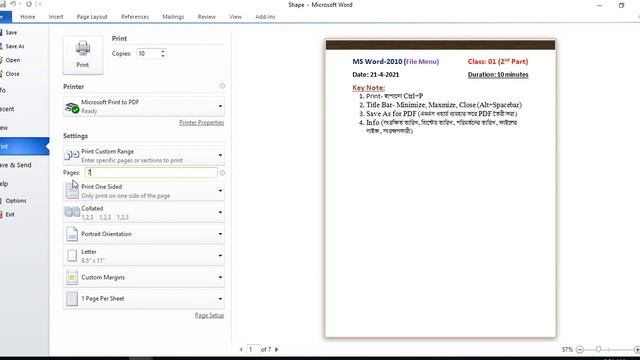
Task: Click the Collated stacked pages icon
Action: 72,212
